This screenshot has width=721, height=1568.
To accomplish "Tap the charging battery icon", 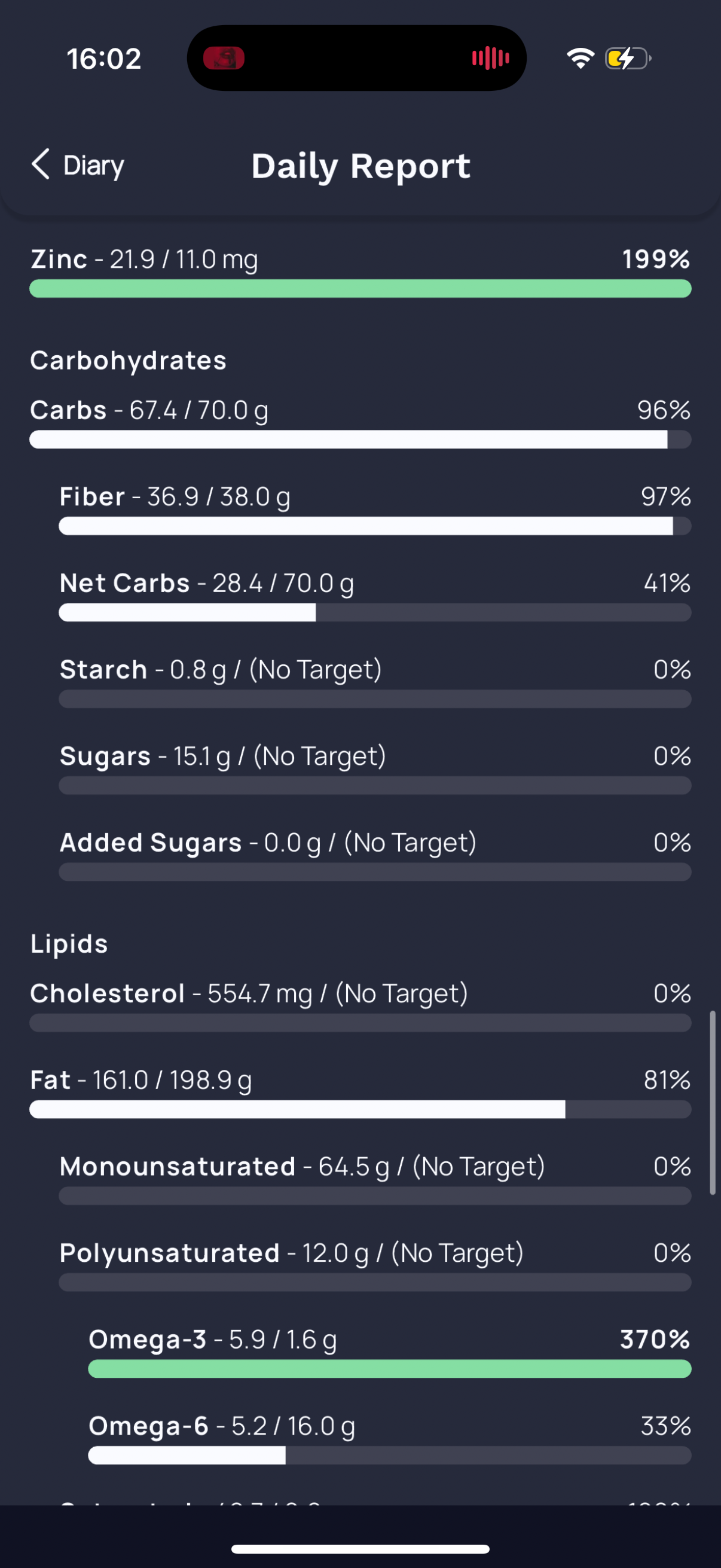I will point(628,59).
